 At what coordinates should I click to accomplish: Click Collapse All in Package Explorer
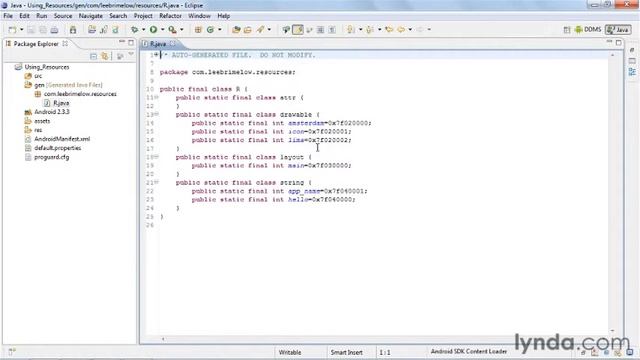coord(93,56)
